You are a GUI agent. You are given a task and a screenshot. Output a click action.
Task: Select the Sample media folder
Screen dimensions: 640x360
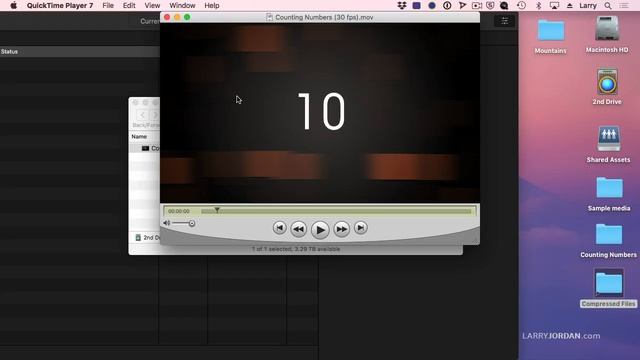click(x=609, y=187)
